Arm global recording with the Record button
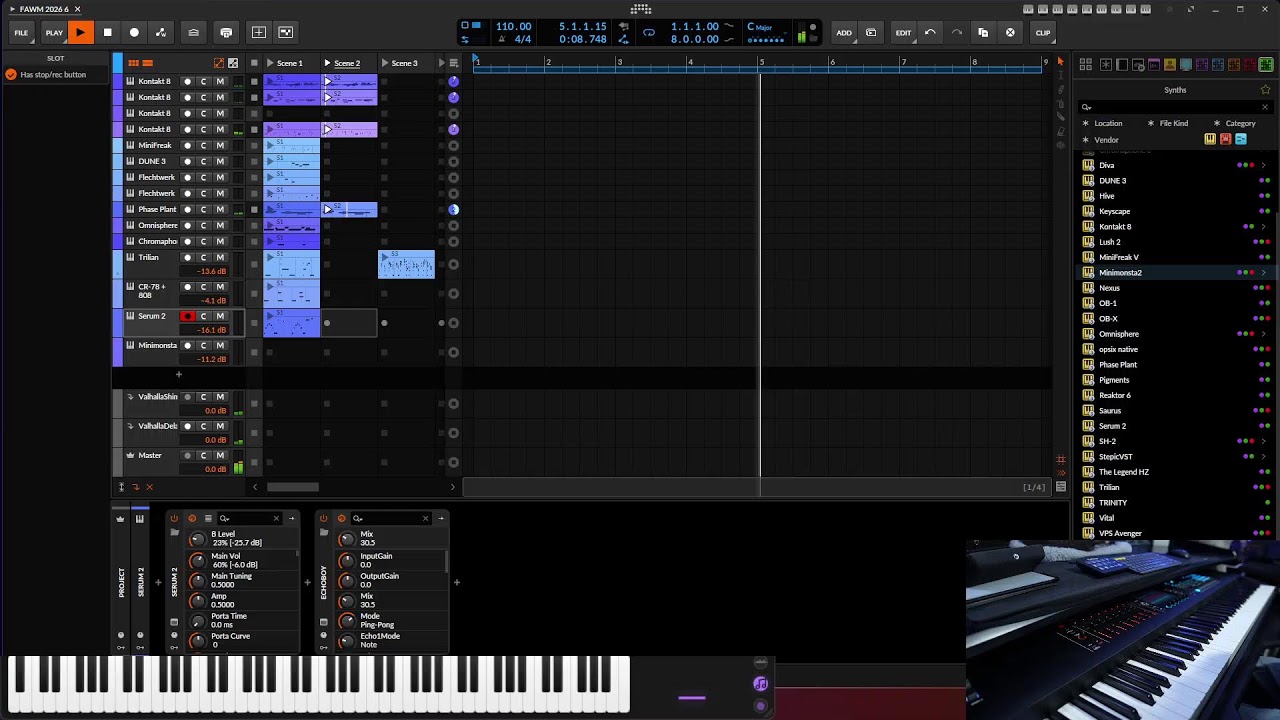This screenshot has height=720, width=1280. coord(134,32)
